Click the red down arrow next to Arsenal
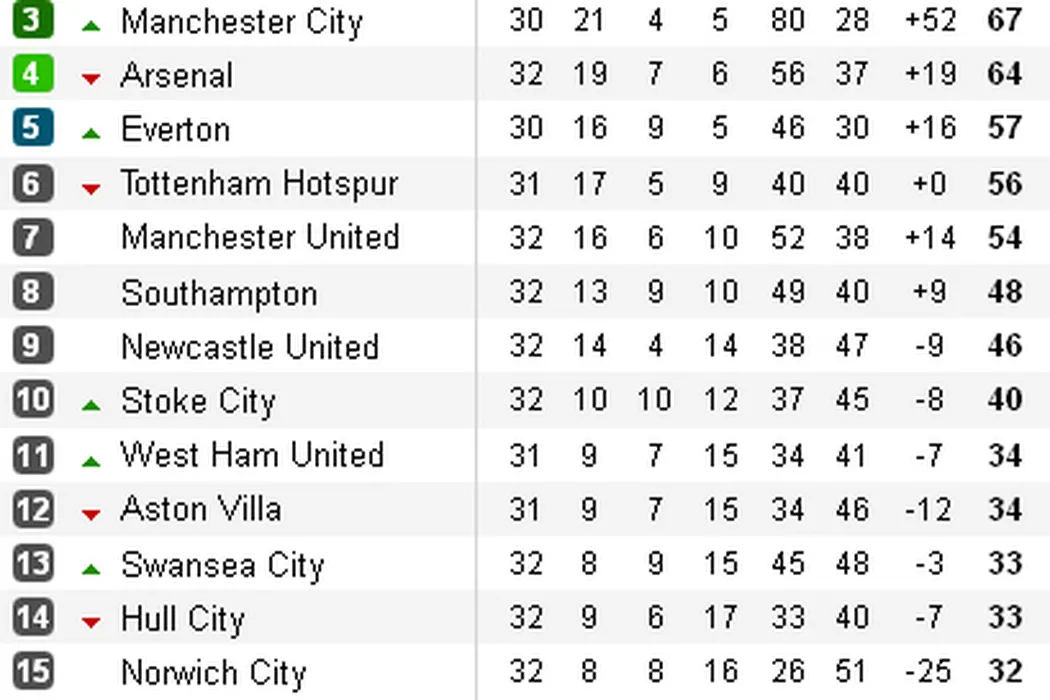The width and height of the screenshot is (1050, 700). click(x=91, y=79)
